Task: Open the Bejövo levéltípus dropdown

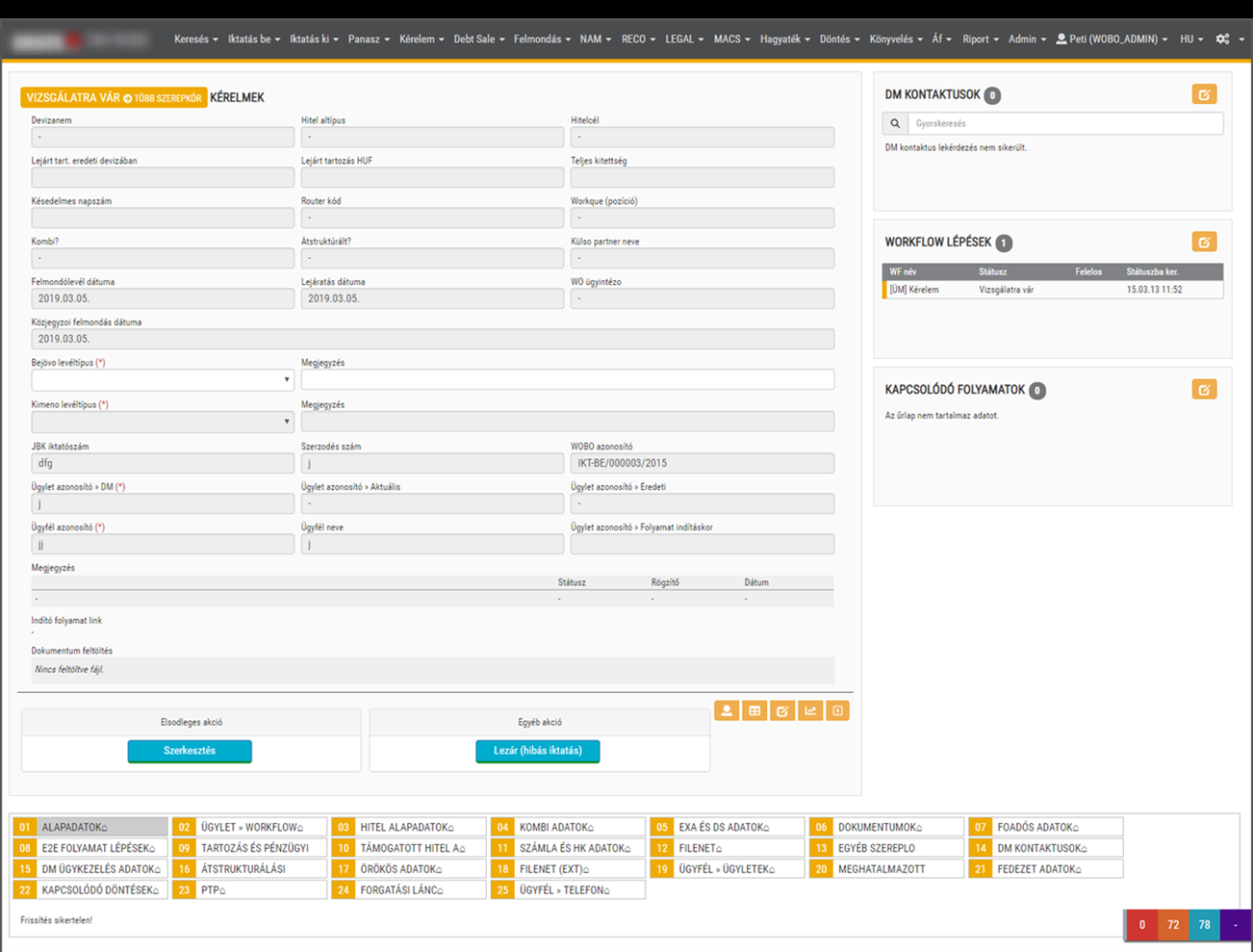Action: 163,379
